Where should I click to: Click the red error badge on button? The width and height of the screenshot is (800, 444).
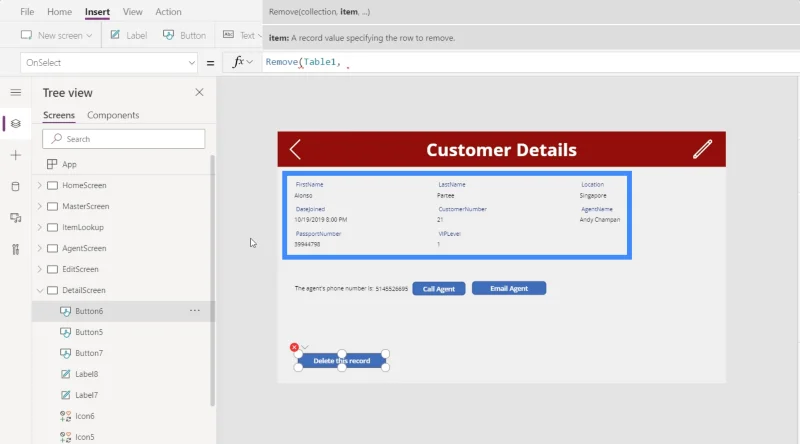click(294, 347)
